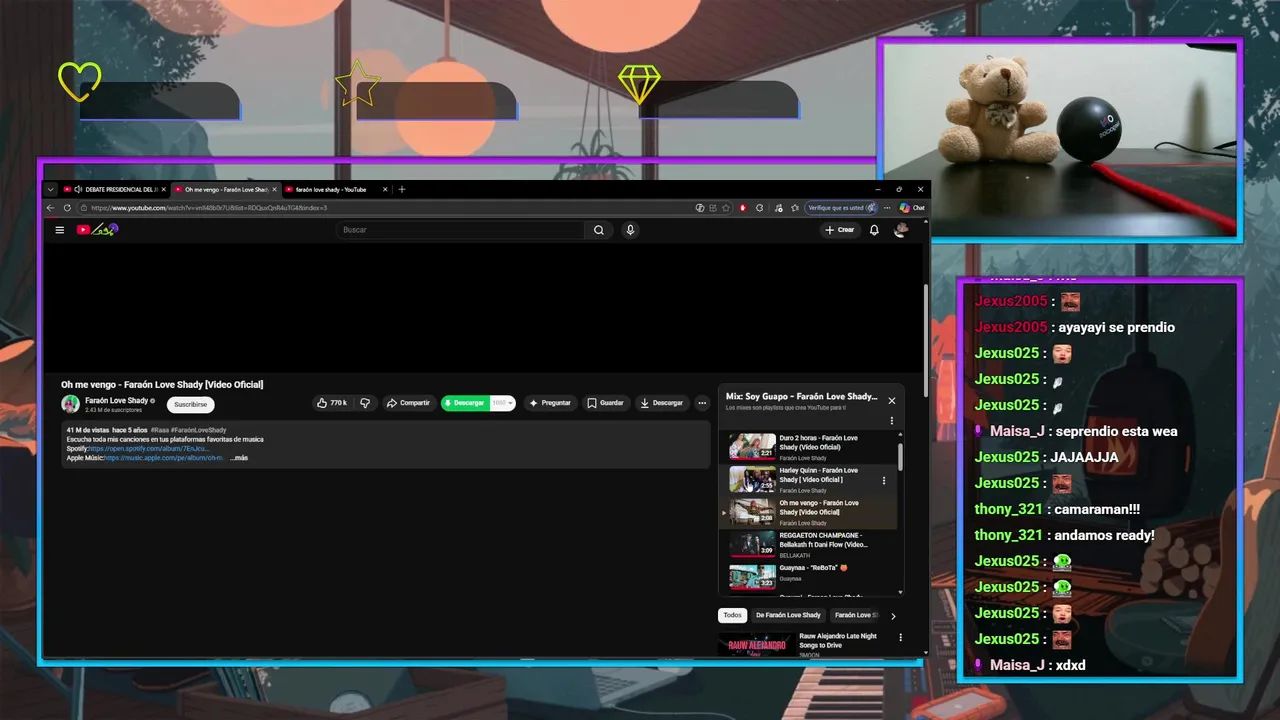Viewport: 1280px width, 720px height.
Task: Focus the Buscar search field
Action: tap(461, 230)
